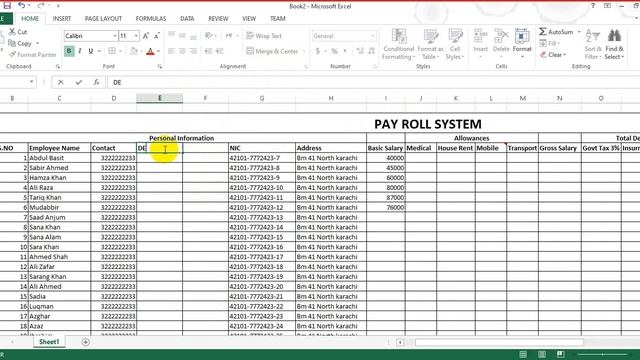Adjust the zoom slider in status bar
The width and height of the screenshot is (640, 360).
pyautogui.click(x=602, y=354)
